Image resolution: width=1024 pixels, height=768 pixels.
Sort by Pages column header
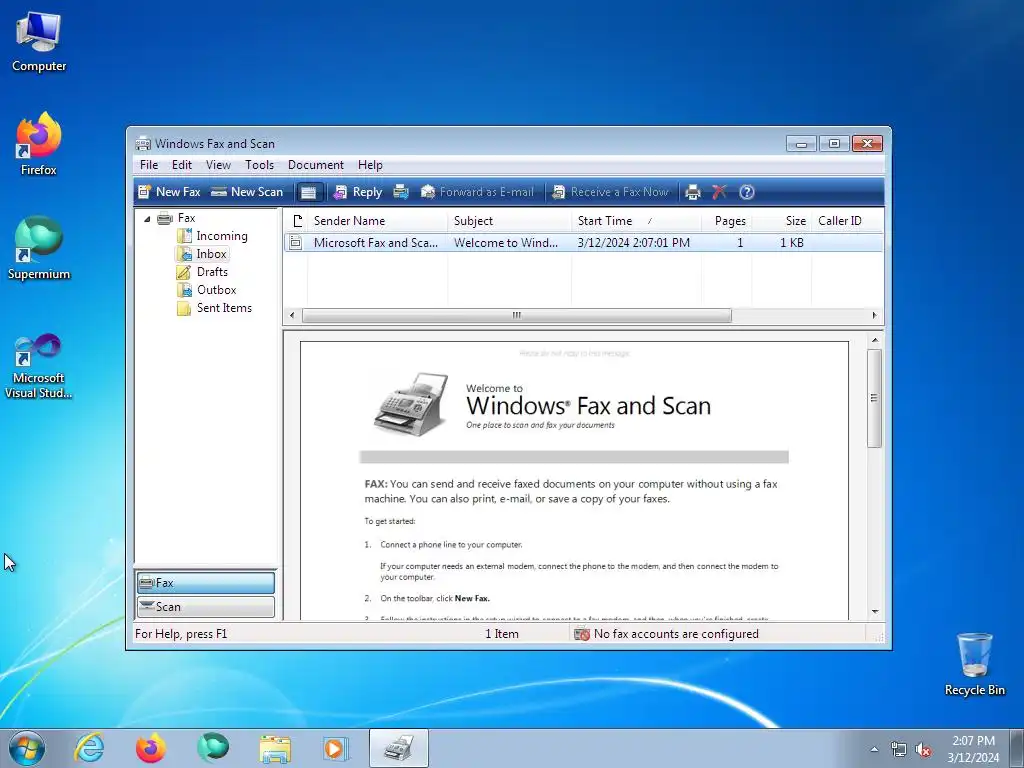pyautogui.click(x=727, y=221)
